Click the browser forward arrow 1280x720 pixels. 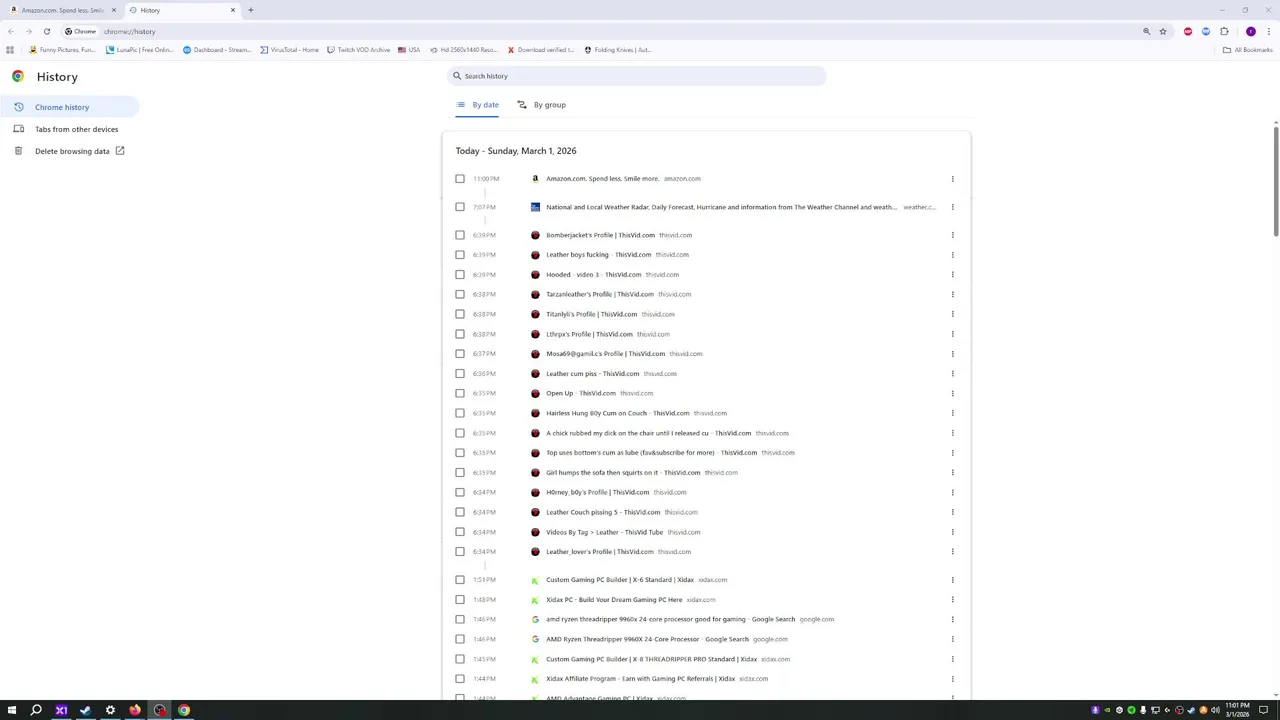pyautogui.click(x=28, y=31)
